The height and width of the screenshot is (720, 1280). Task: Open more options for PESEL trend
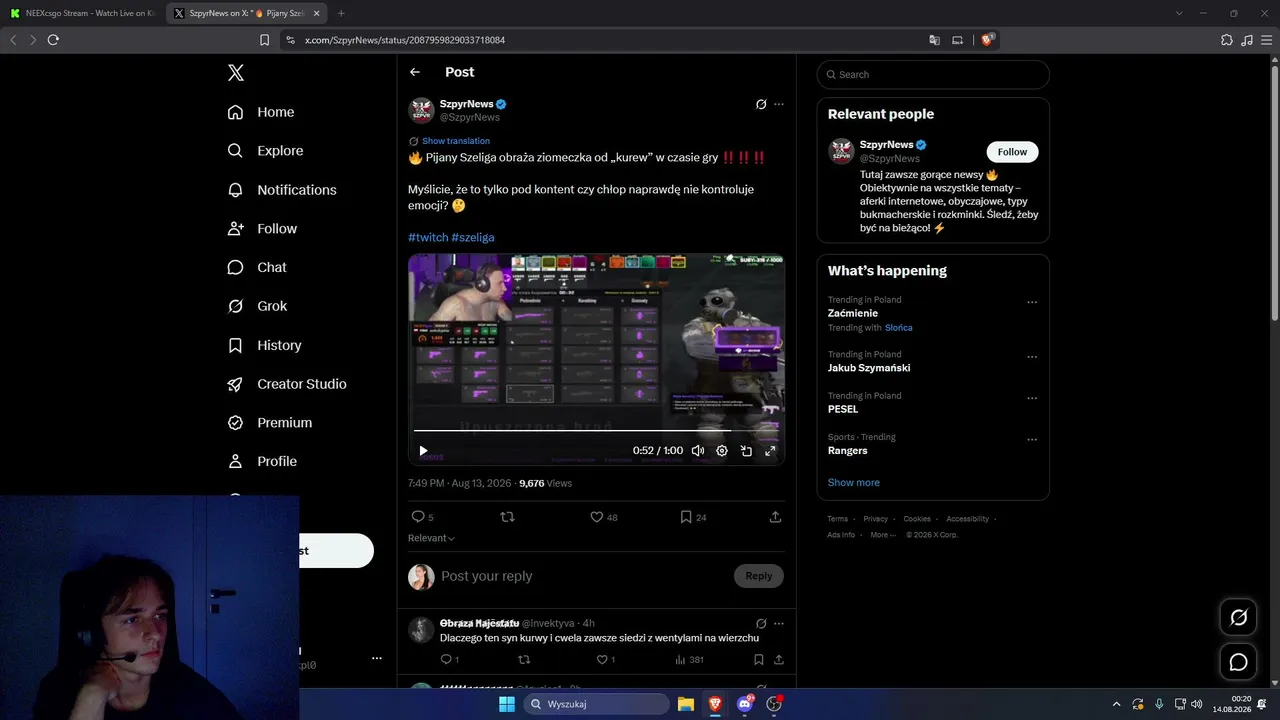coord(1032,398)
